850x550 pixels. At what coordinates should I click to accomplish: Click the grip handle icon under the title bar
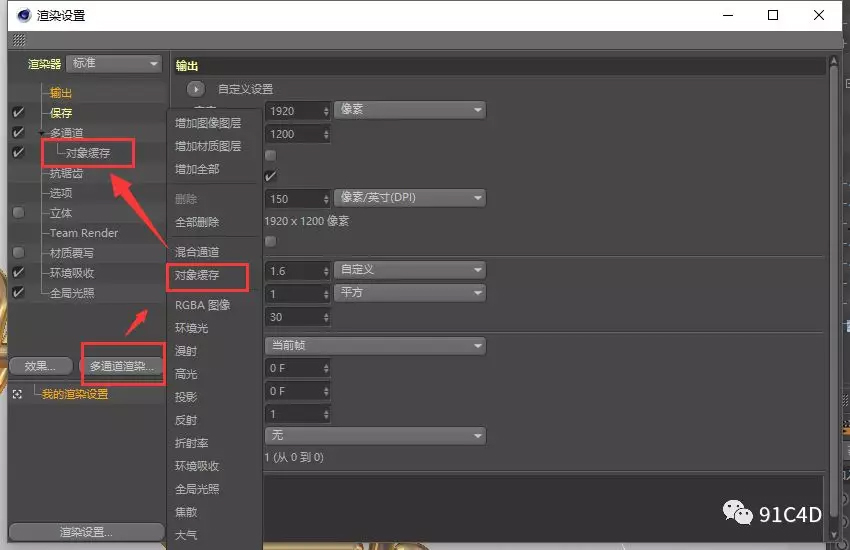(x=19, y=40)
